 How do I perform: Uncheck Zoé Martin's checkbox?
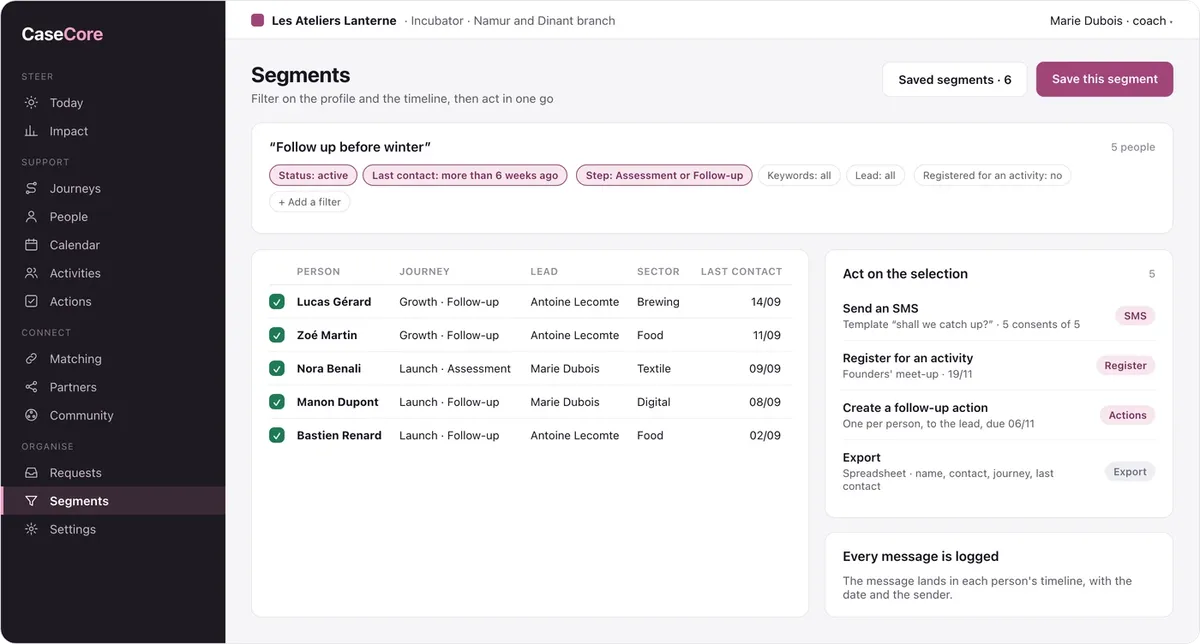(277, 335)
